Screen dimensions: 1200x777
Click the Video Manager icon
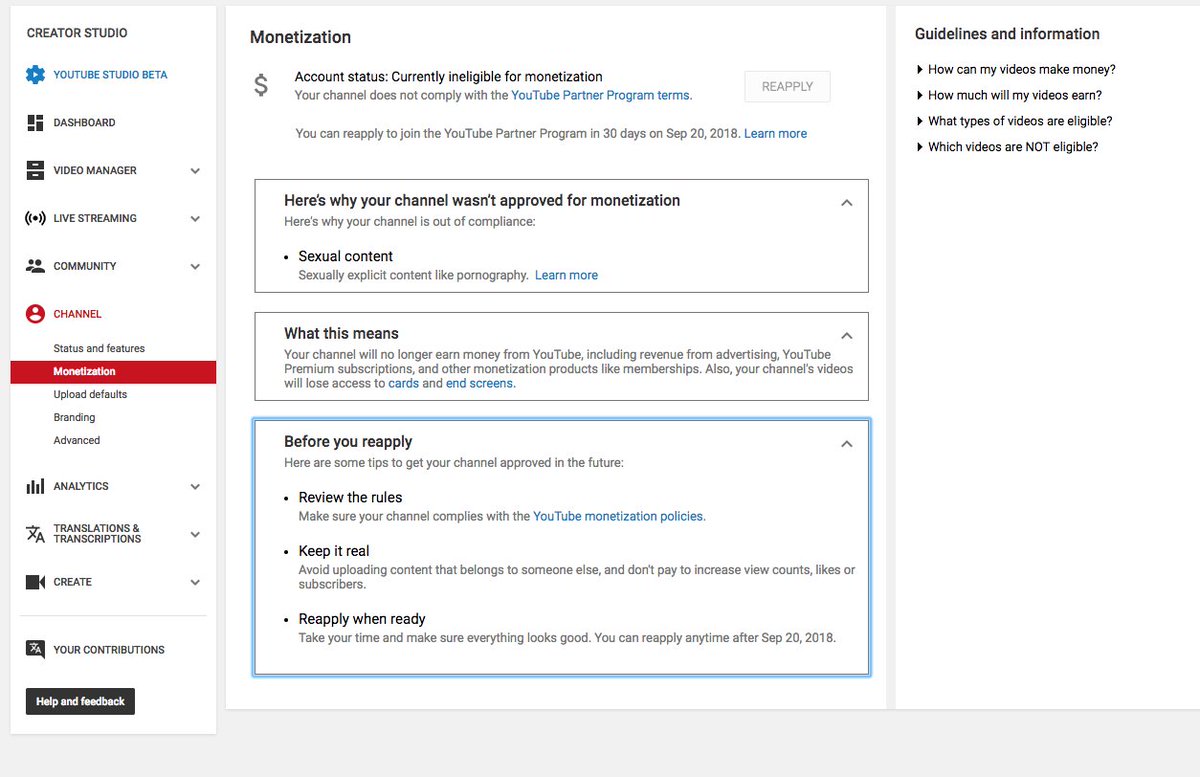(35, 170)
